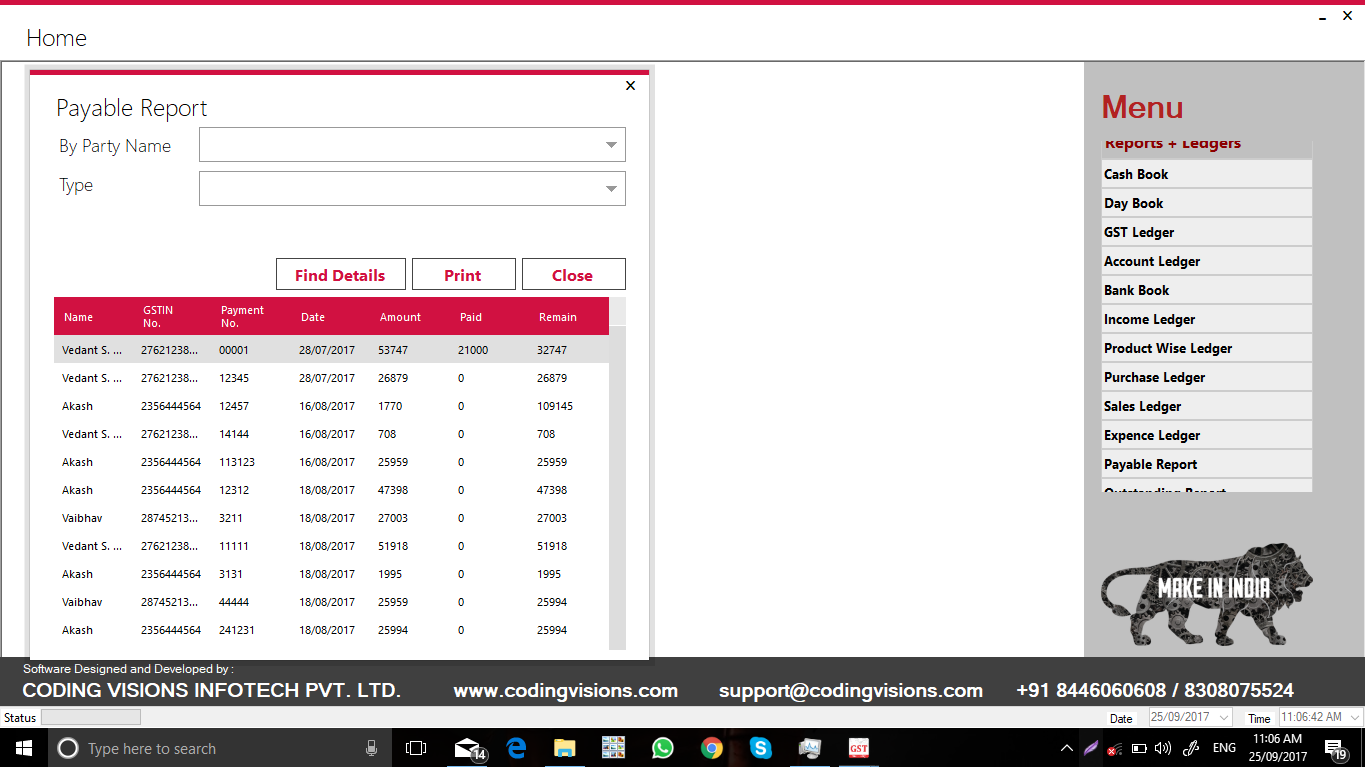The width and height of the screenshot is (1365, 767).
Task: Click the Find Details button
Action: click(340, 275)
